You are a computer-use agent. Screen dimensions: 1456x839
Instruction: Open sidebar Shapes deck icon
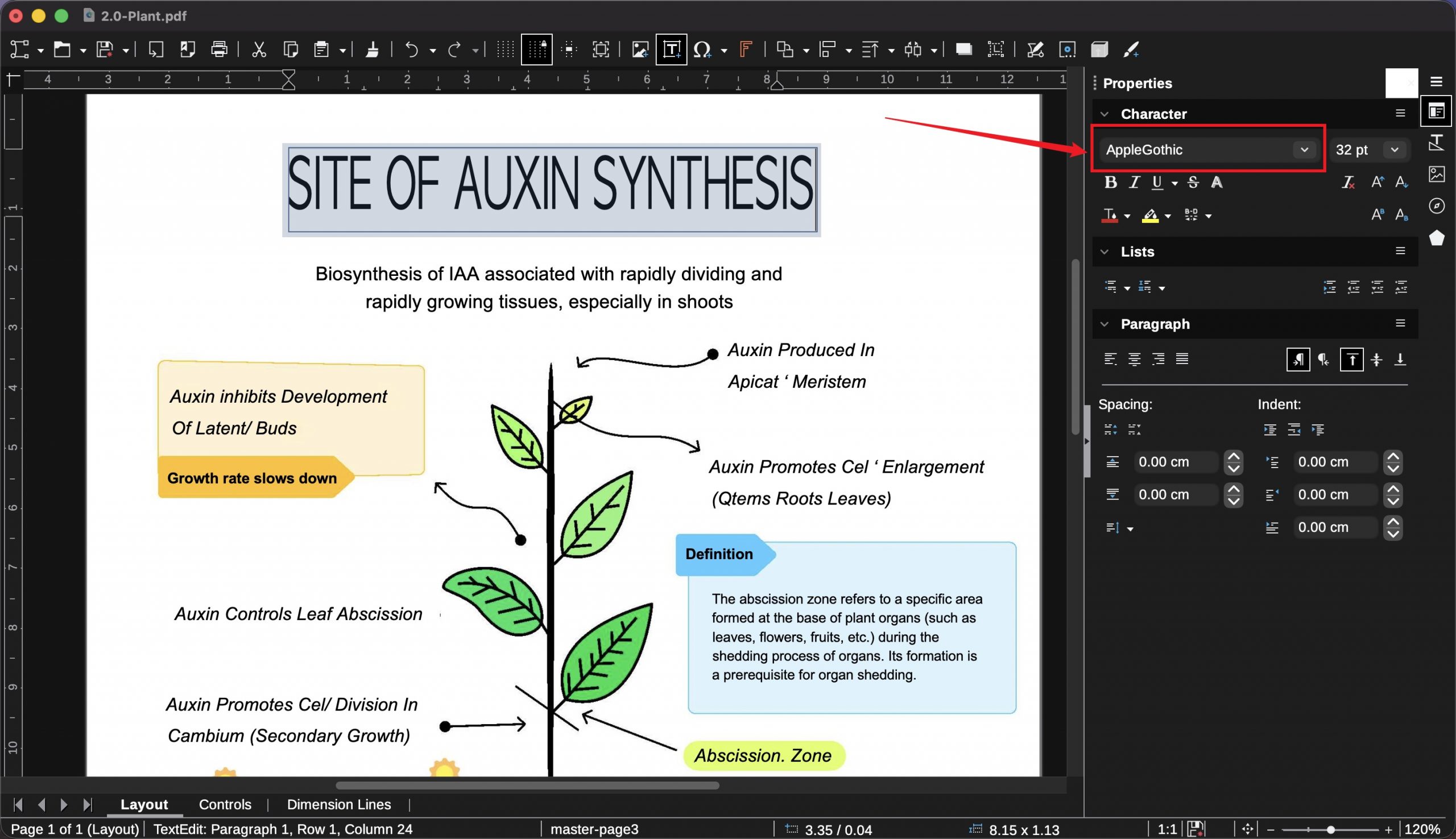[x=1437, y=237]
